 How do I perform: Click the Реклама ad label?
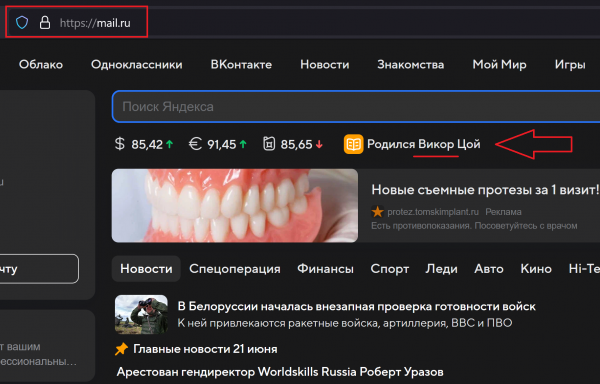click(x=503, y=212)
